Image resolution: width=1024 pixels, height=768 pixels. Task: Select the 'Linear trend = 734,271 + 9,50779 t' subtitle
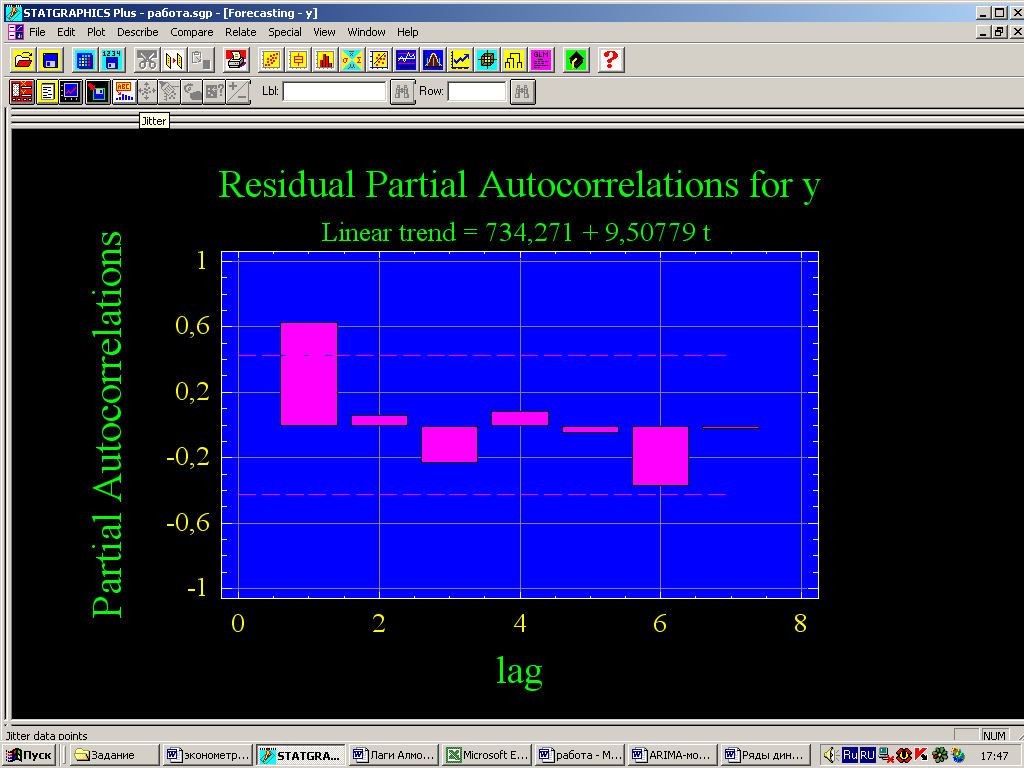point(516,232)
